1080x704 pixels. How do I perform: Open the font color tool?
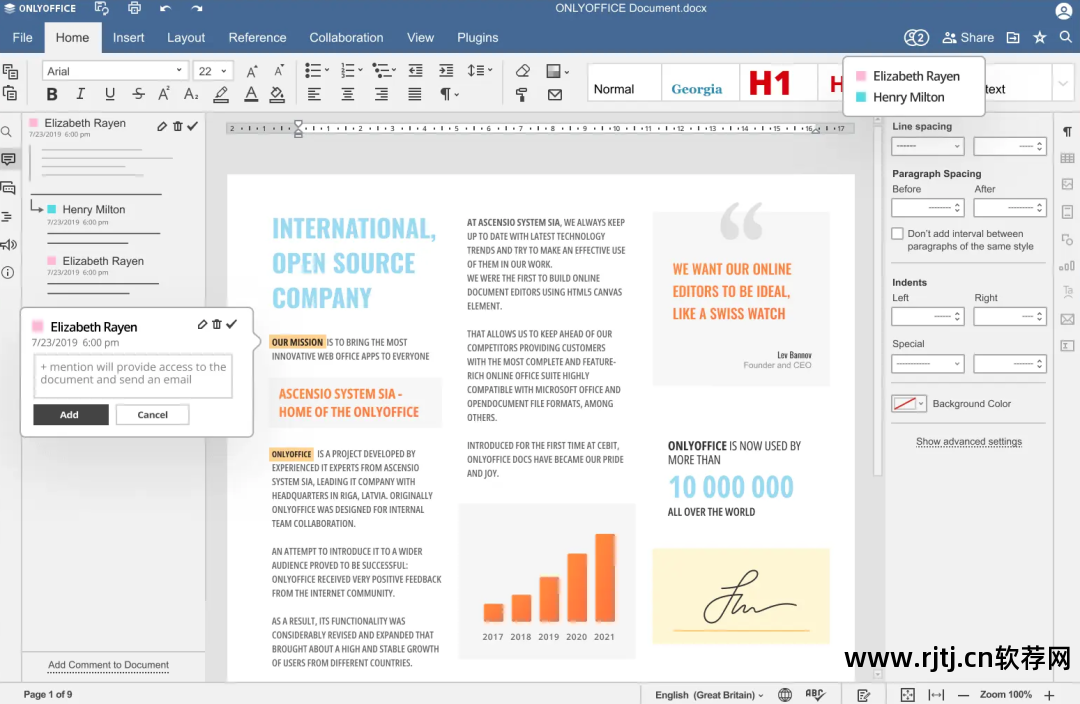(x=251, y=94)
